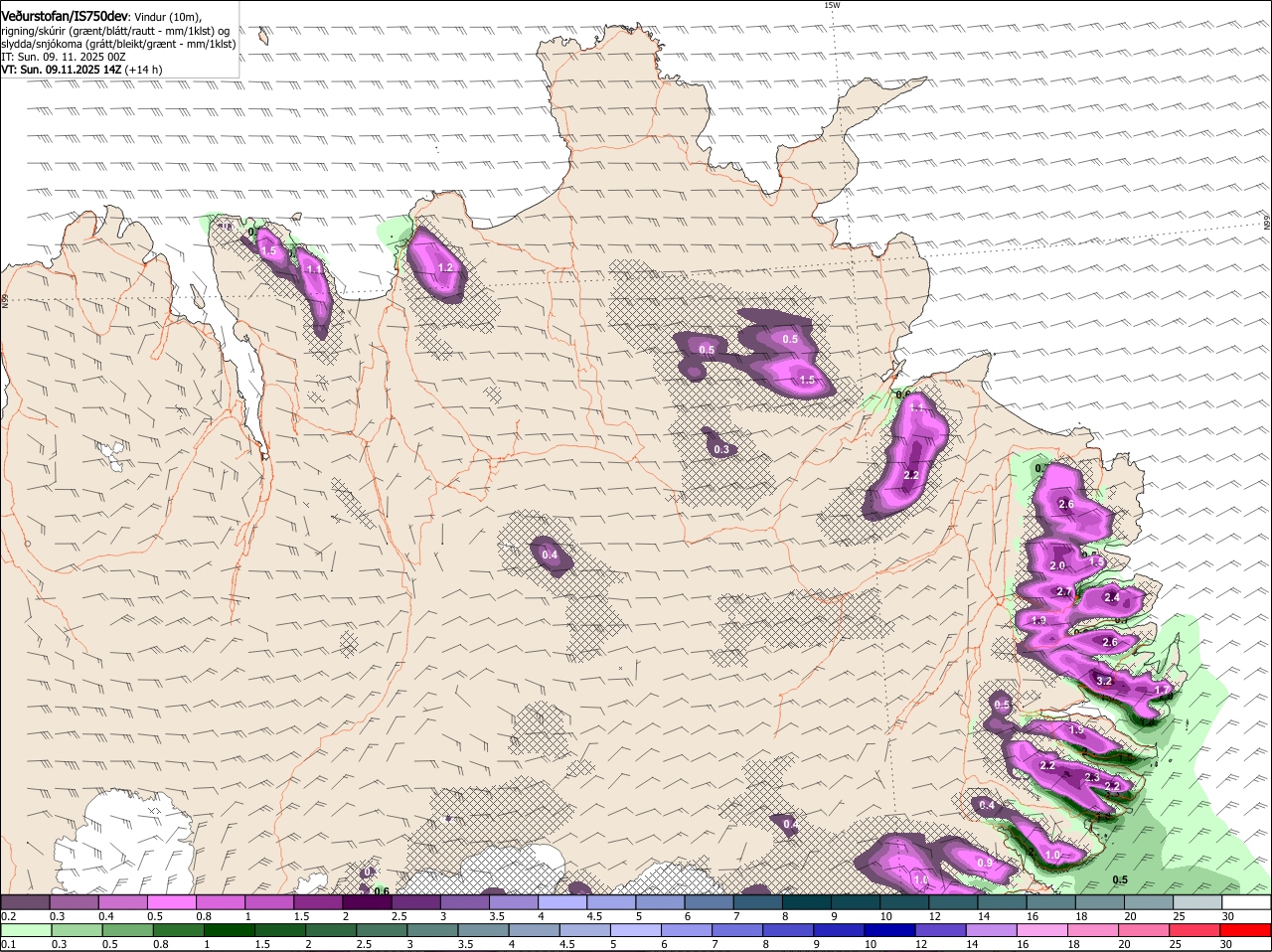This screenshot has width=1272, height=952.
Task: Pick the purple scale swatch starting at 1.5
Action: coord(318,902)
